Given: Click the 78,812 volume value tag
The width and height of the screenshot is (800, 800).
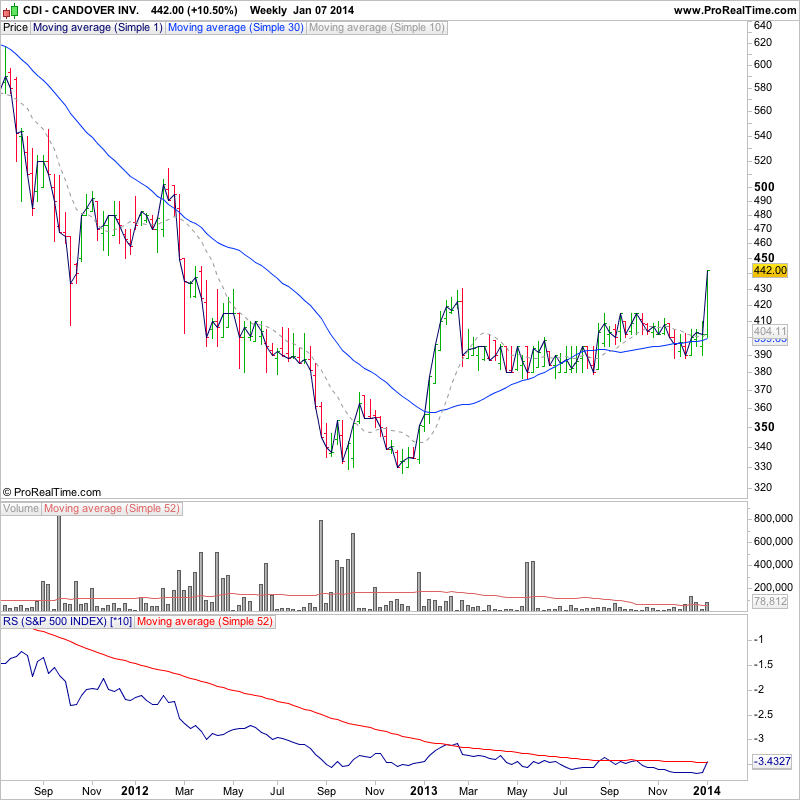Looking at the screenshot, I should tap(770, 602).
